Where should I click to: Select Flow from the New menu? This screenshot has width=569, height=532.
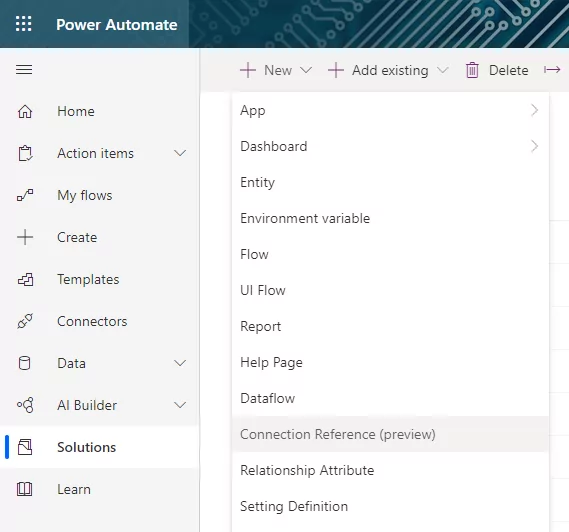tap(390, 254)
